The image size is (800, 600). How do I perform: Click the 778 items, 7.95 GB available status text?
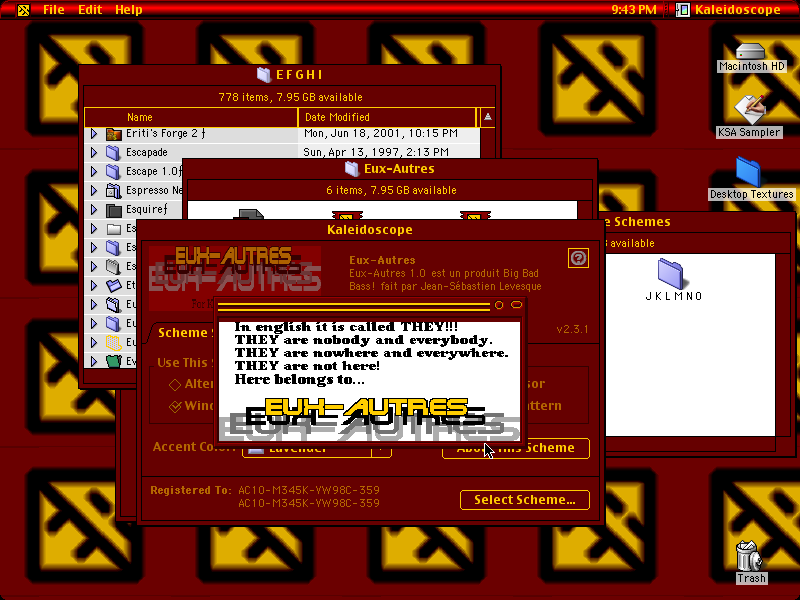click(290, 97)
